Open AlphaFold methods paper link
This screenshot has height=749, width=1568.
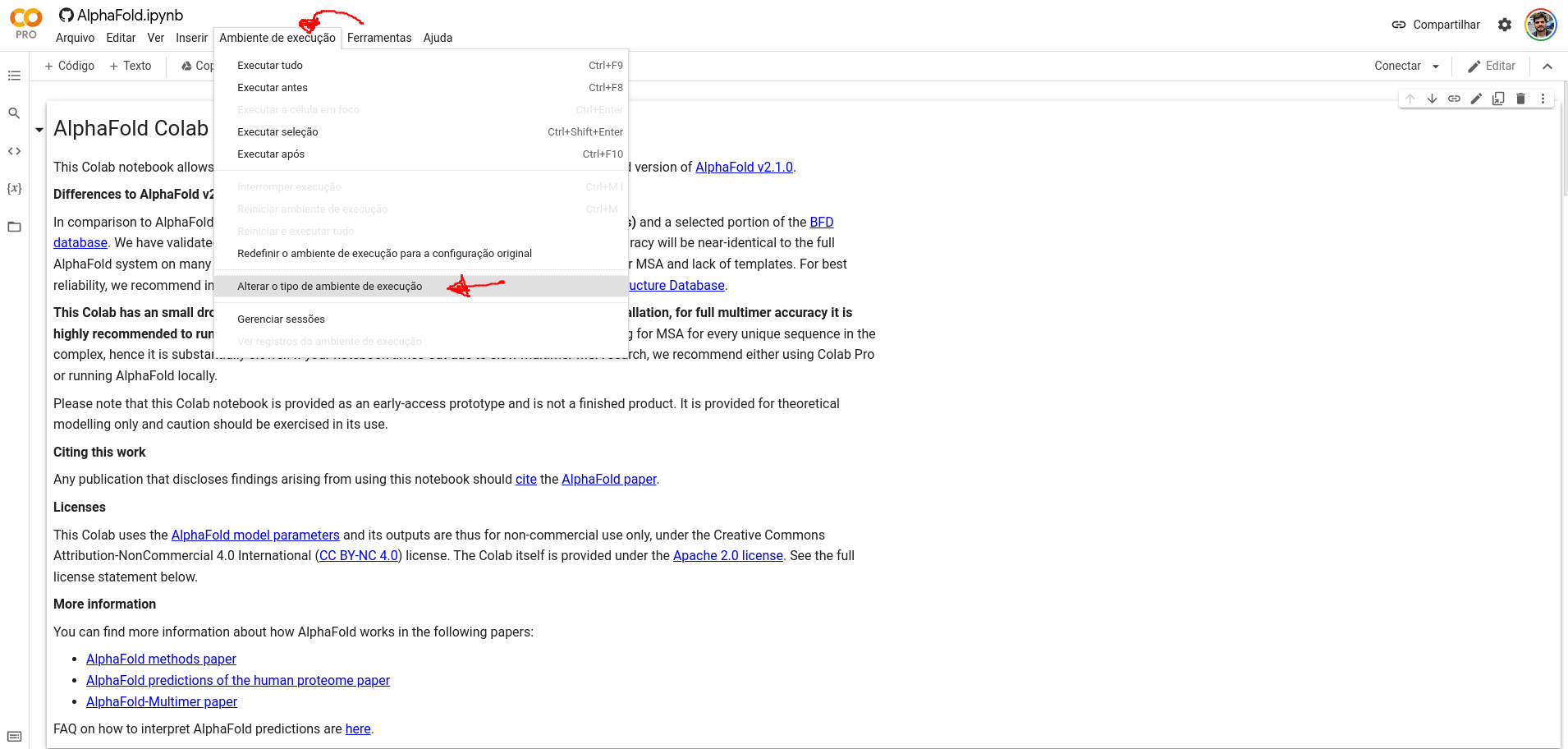[161, 659]
